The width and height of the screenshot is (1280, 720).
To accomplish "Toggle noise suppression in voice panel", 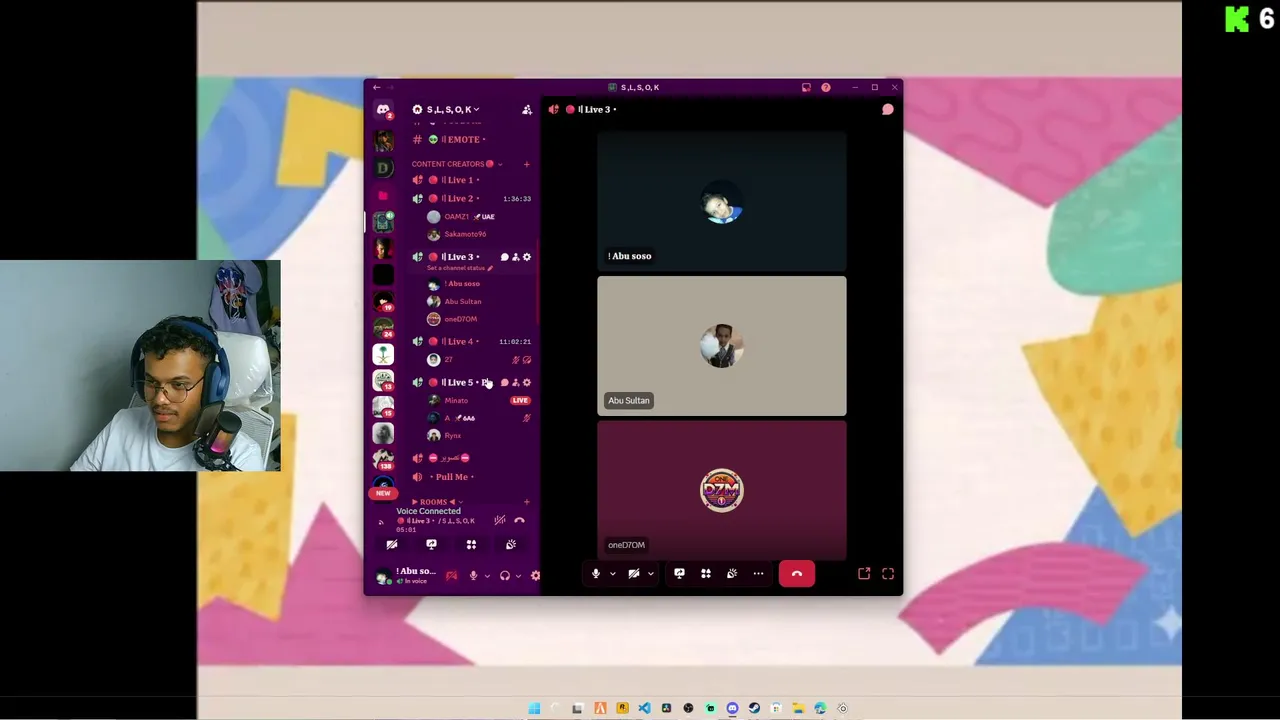I will tap(500, 520).
